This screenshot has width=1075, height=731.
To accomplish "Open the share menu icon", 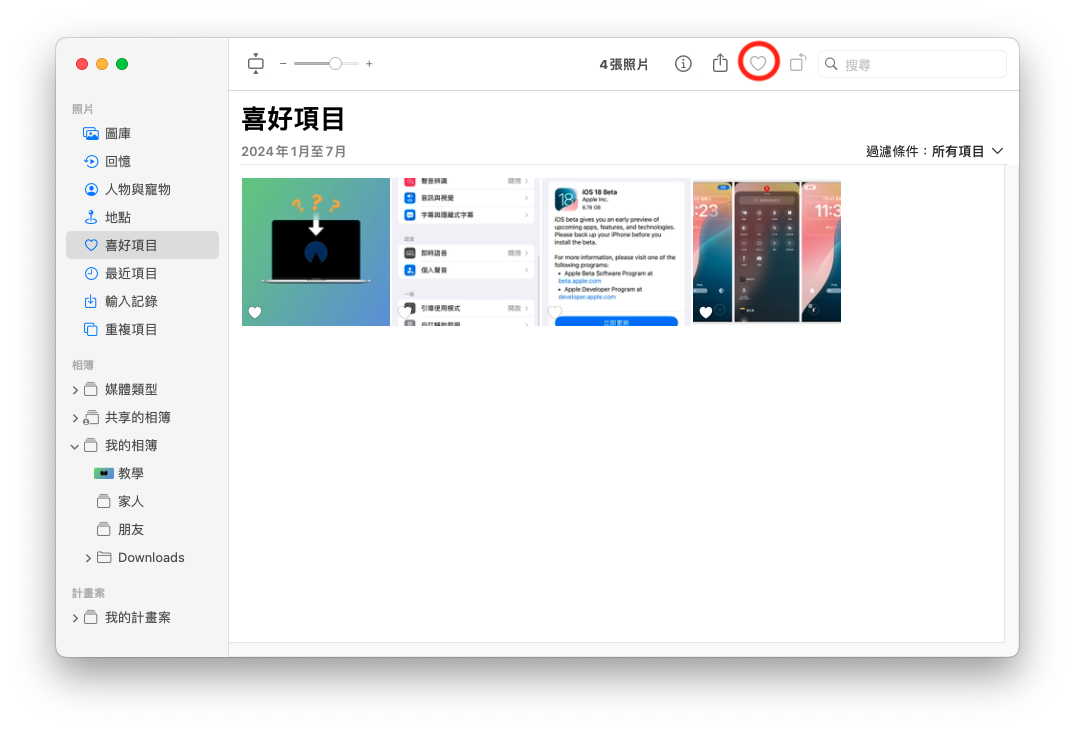I will pyautogui.click(x=720, y=63).
